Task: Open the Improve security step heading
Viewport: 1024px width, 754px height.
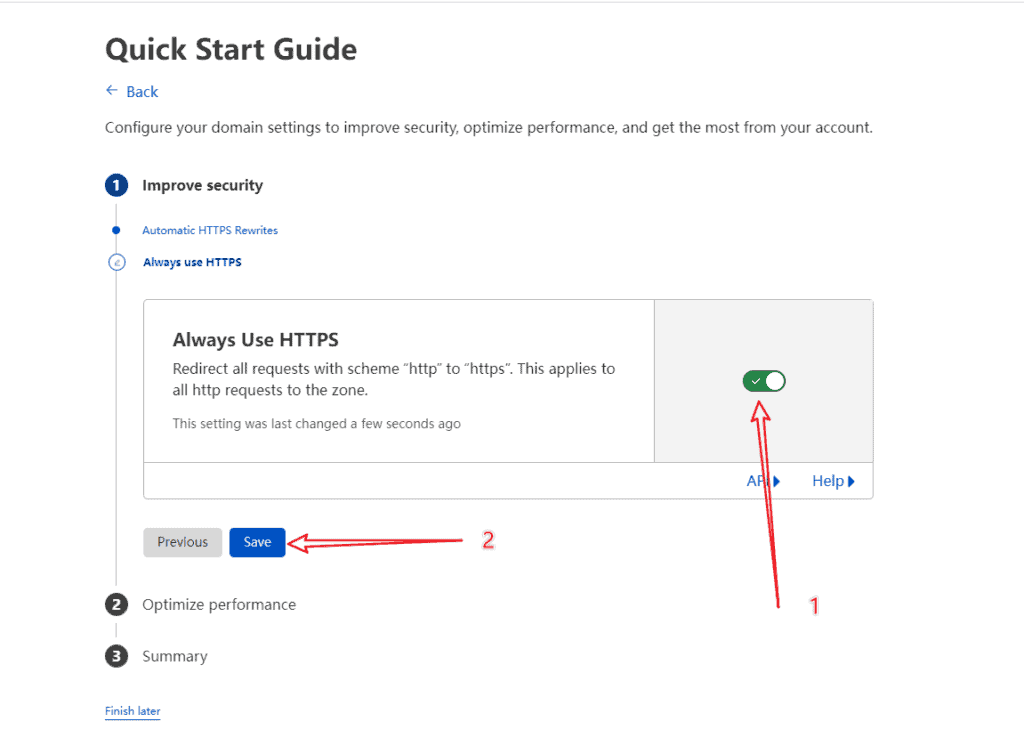Action: pos(202,185)
